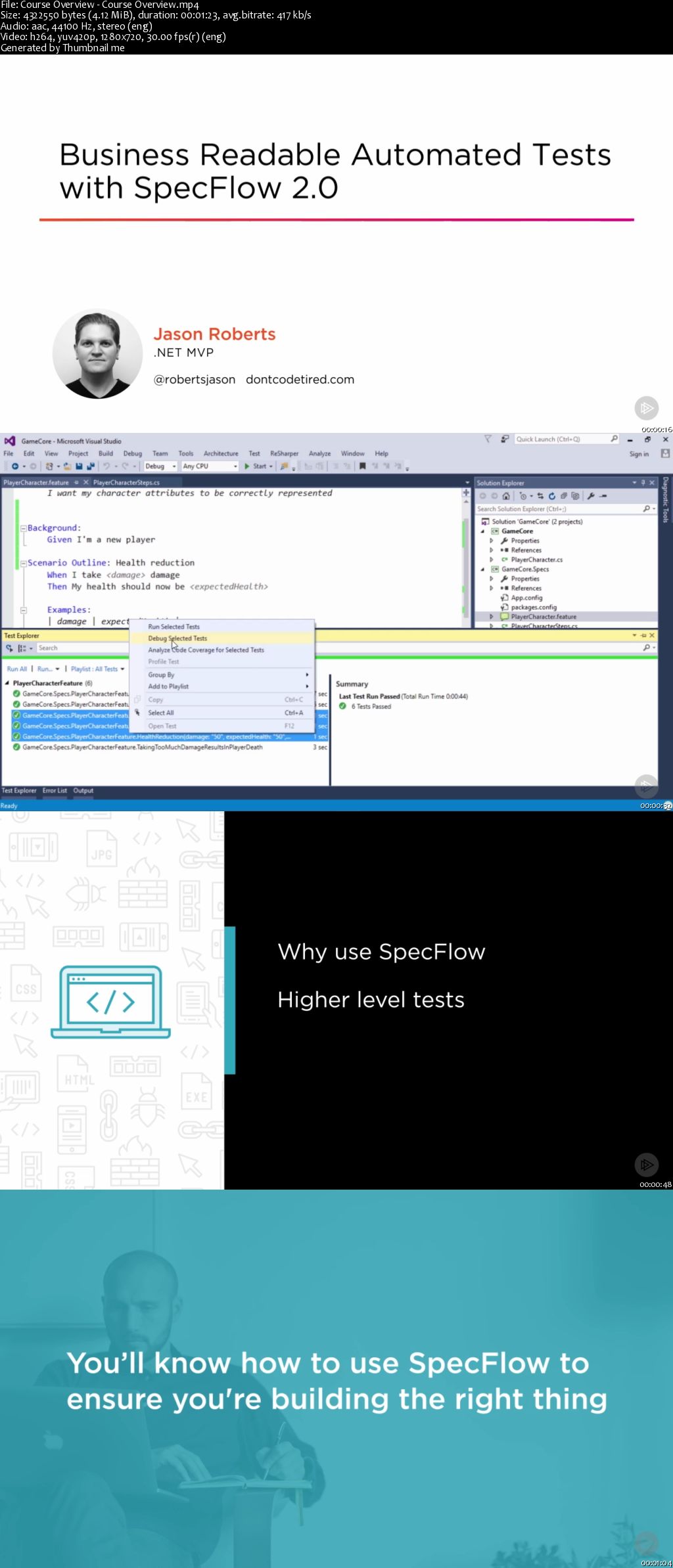The image size is (673, 1568).
Task: Click the editor split window icon
Action: pos(466,493)
